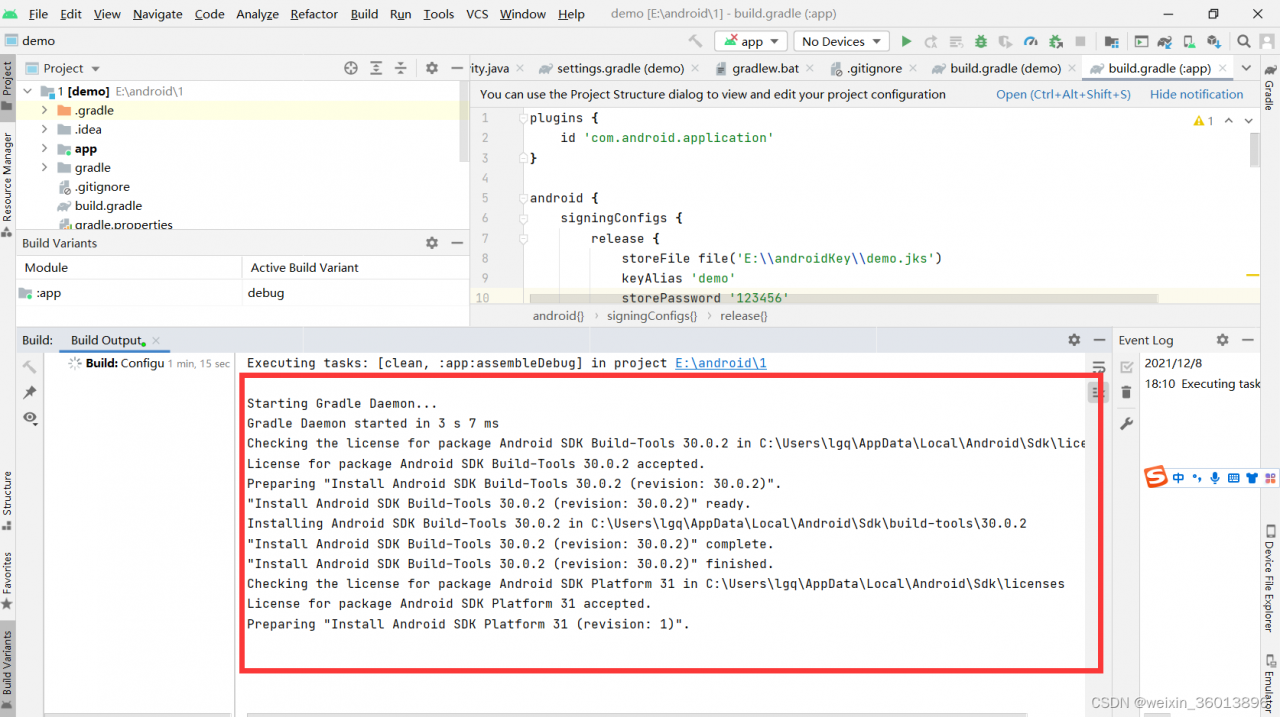Click Select Opened File crosshair icon

pos(351,68)
